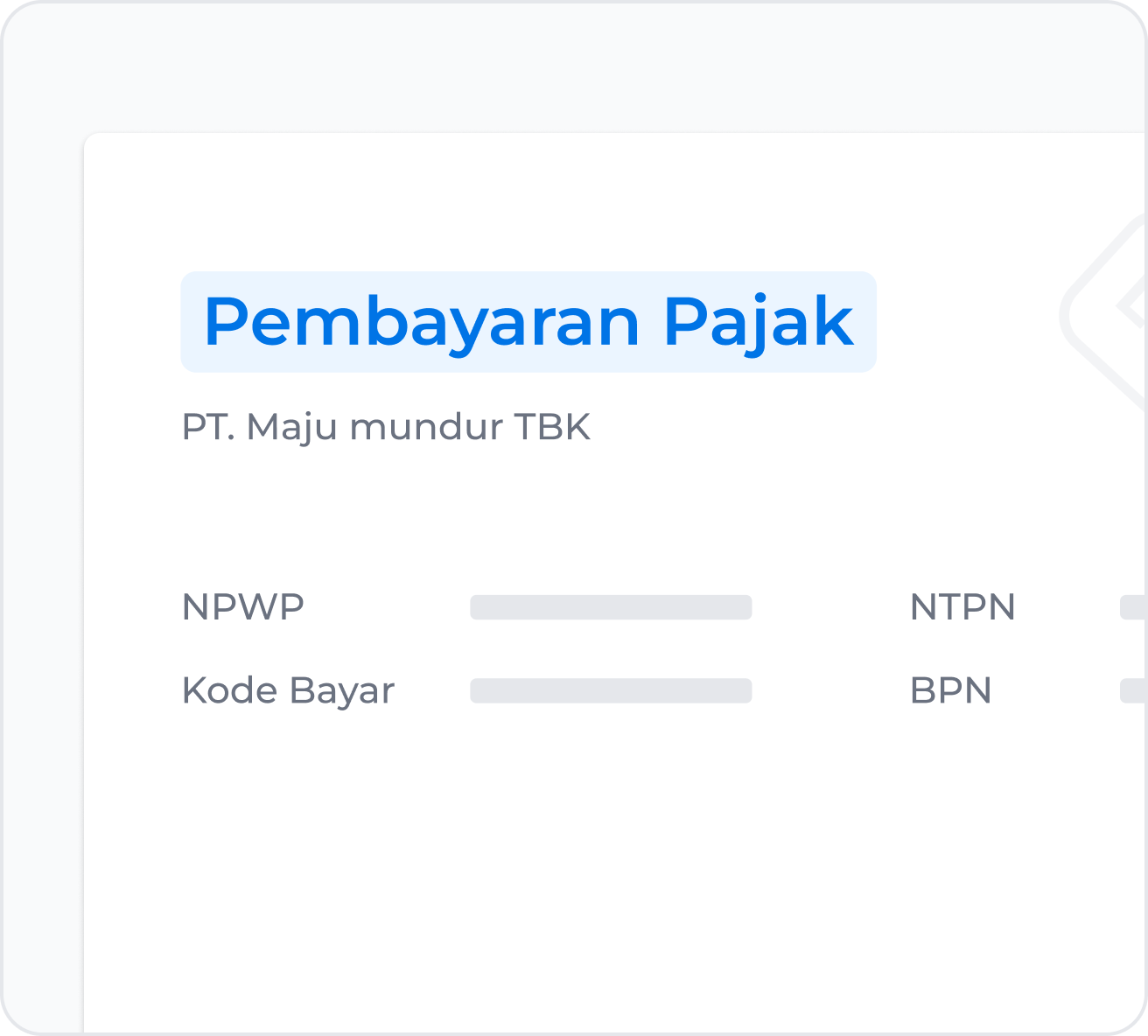Click the PT. prefix in company name
Viewport: 1148px width, 1036px height.
tap(208, 428)
